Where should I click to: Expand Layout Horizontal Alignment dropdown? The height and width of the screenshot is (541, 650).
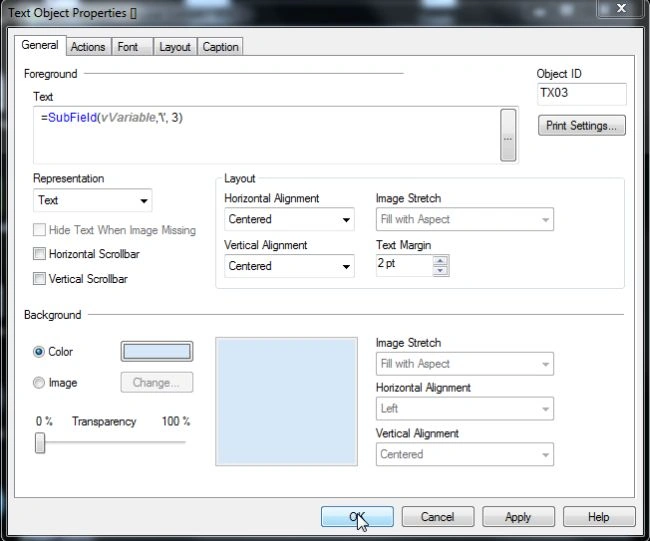coord(289,219)
